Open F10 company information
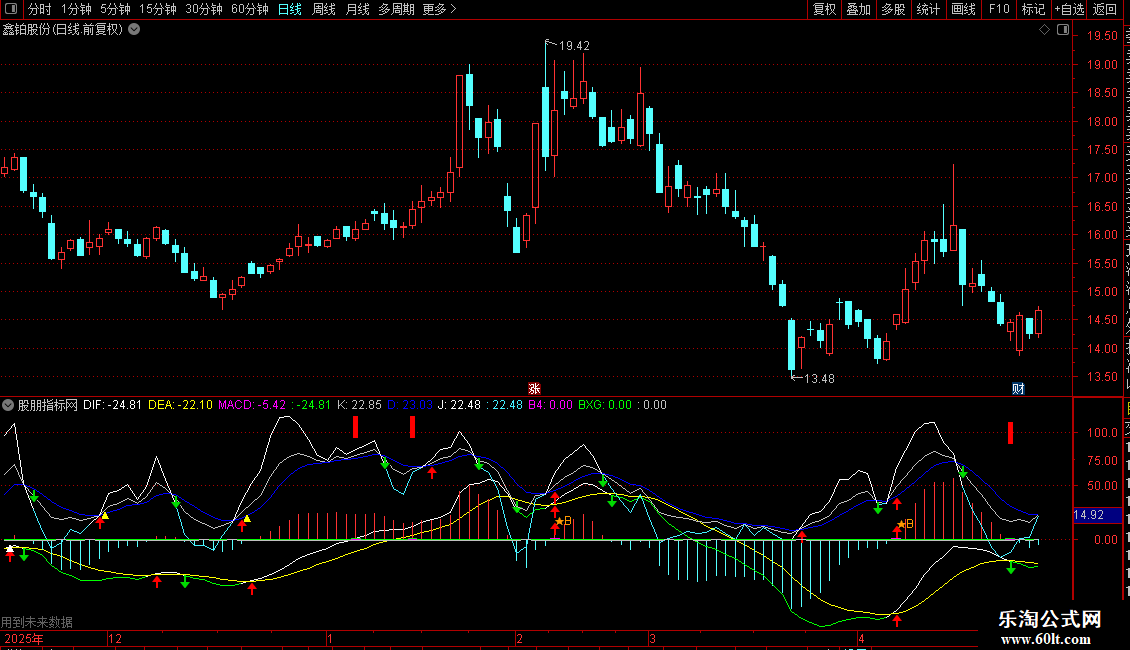This screenshot has height=650, width=1130. tap(999, 9)
